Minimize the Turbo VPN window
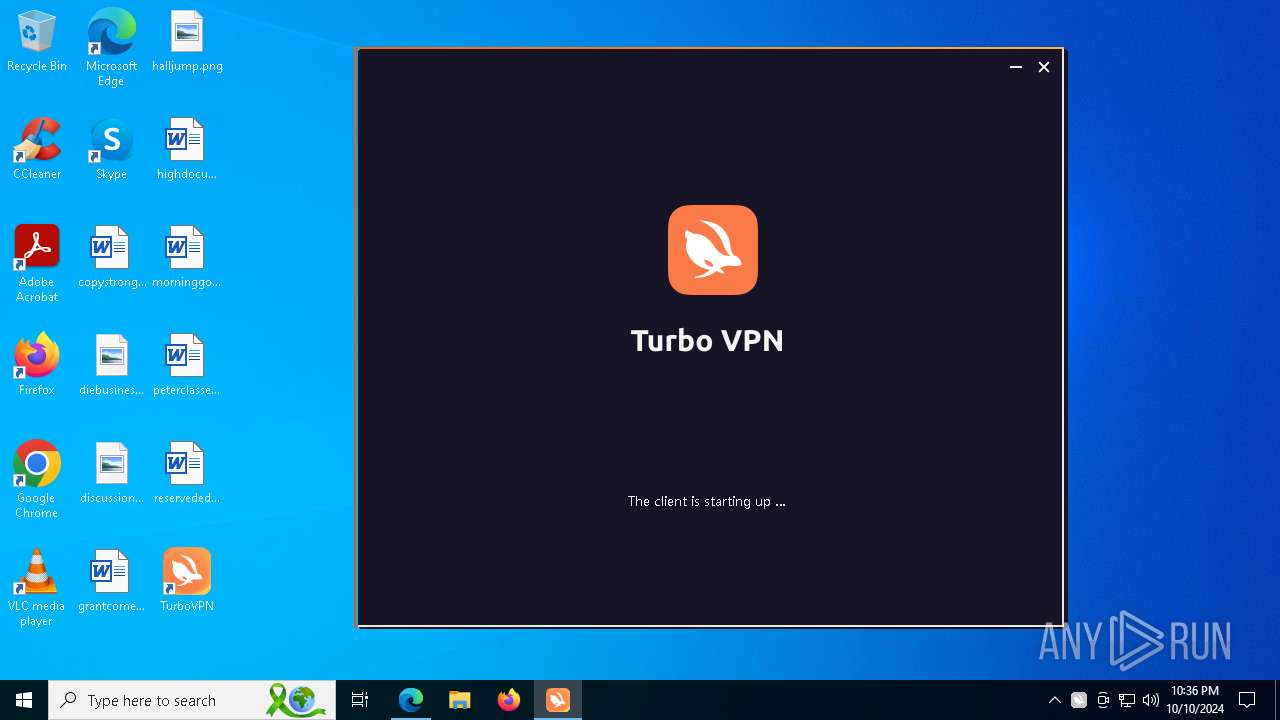The image size is (1280, 720). (x=1015, y=67)
